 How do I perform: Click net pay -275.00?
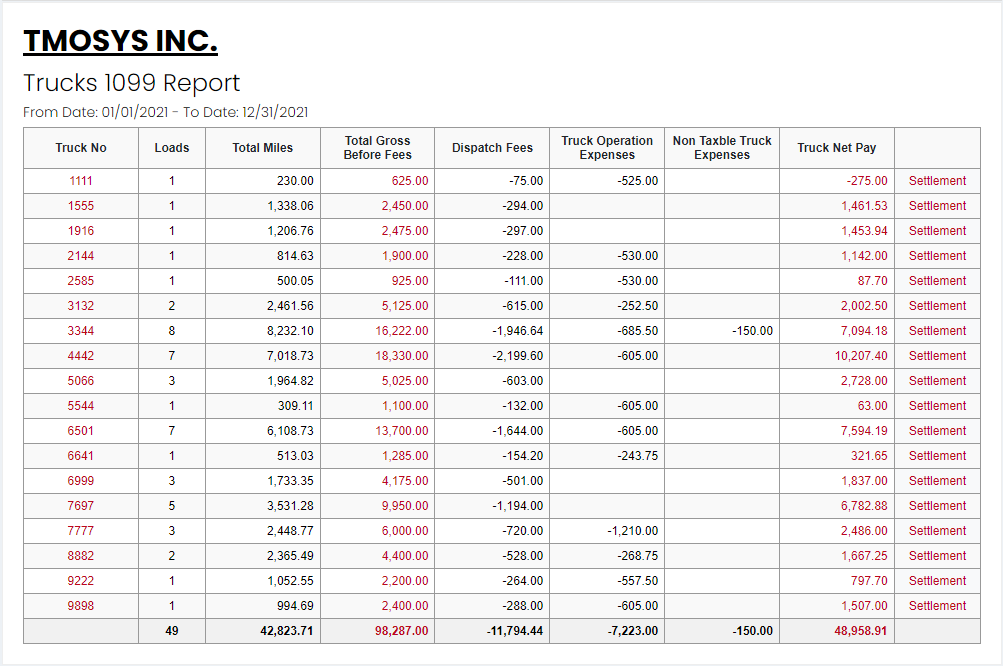pyautogui.click(x=867, y=181)
